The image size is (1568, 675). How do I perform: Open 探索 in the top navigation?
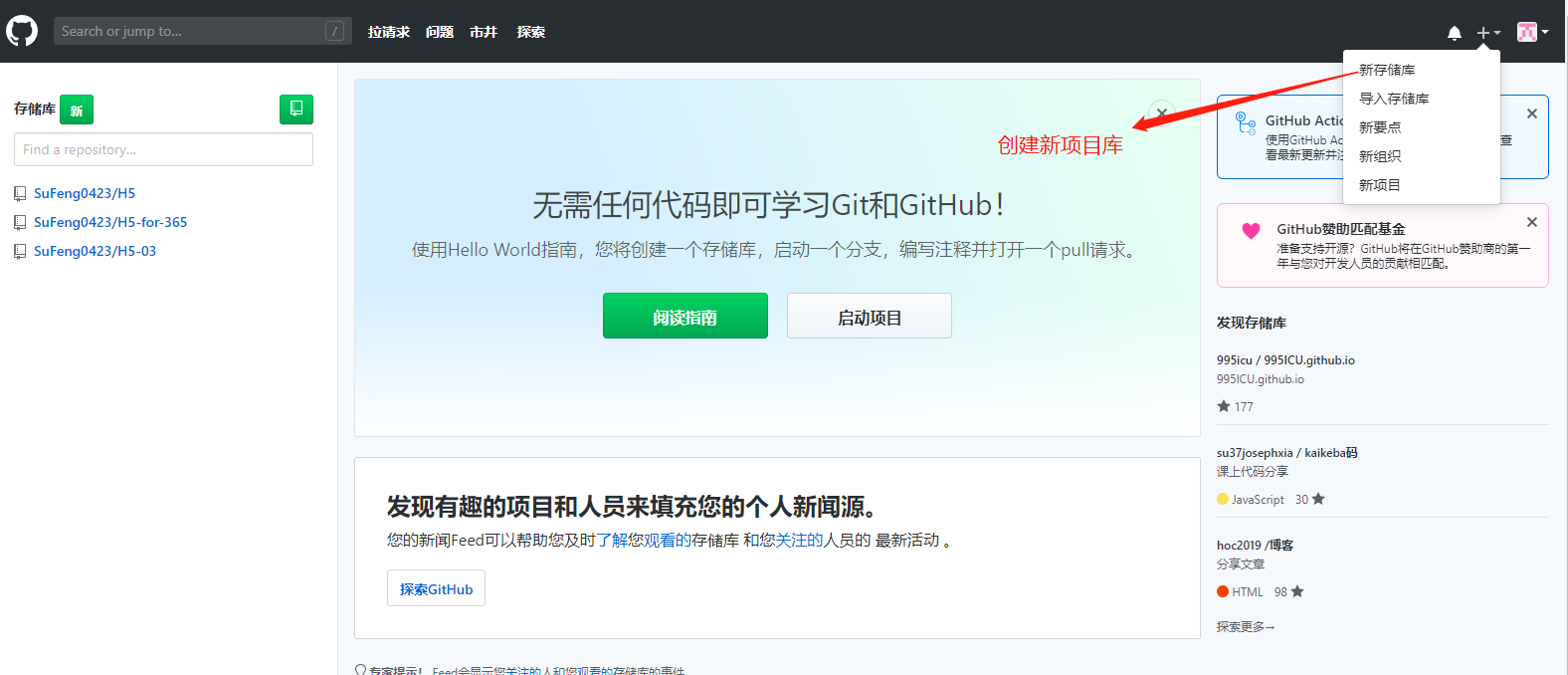[531, 32]
